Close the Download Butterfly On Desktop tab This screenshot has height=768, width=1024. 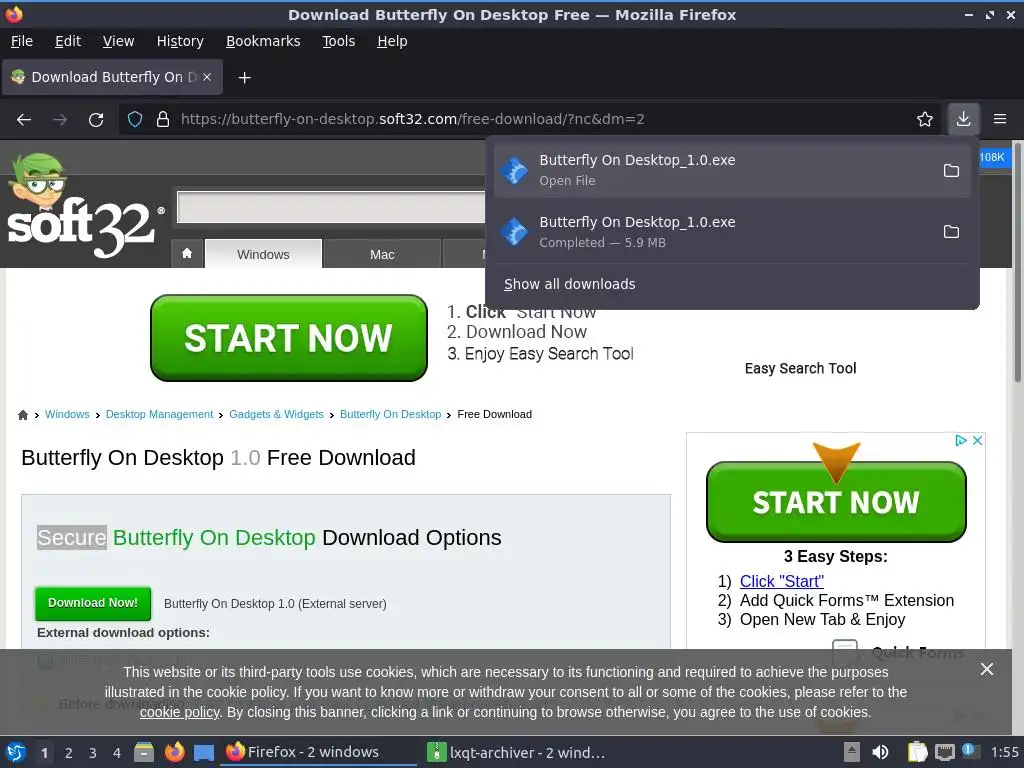point(206,77)
